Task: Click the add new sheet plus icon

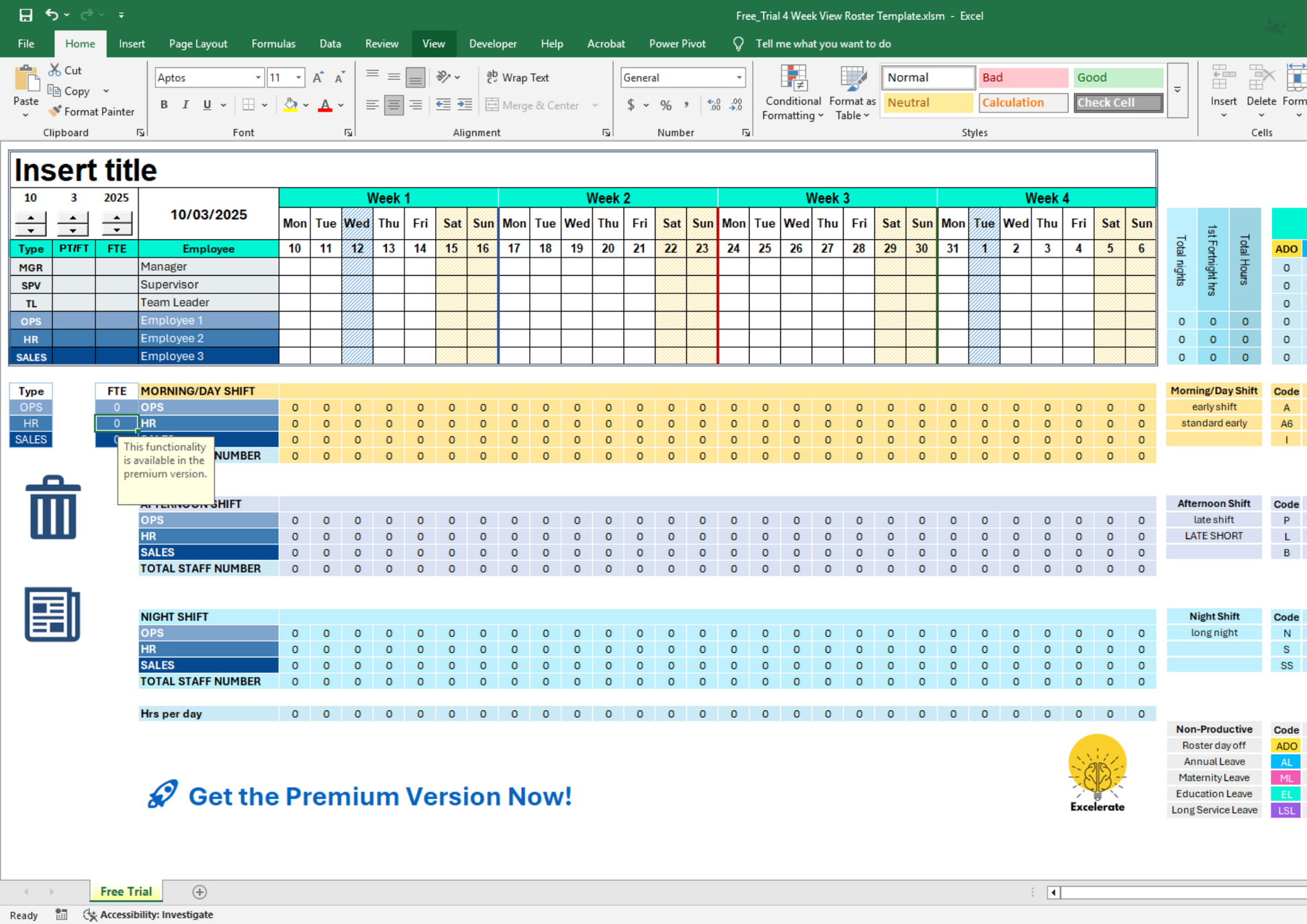Action: coord(199,892)
